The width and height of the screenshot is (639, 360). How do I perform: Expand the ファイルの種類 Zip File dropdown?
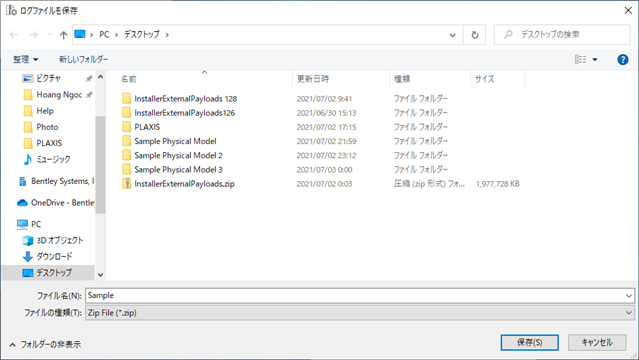point(629,313)
